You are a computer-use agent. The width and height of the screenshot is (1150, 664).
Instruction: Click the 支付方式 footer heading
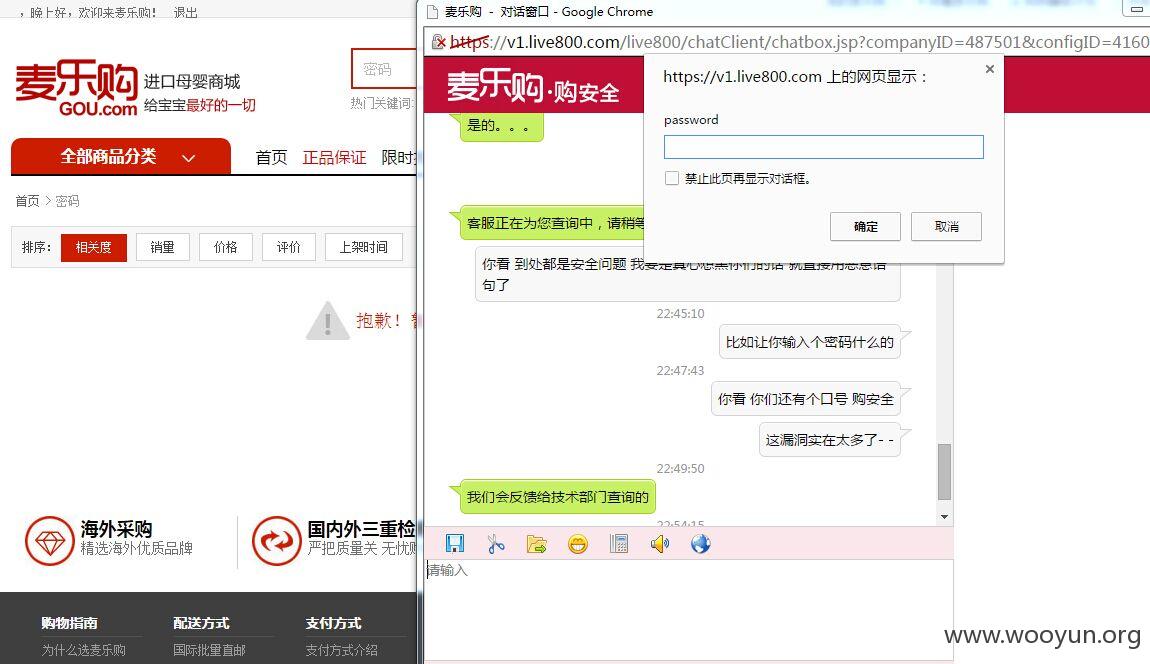click(333, 623)
